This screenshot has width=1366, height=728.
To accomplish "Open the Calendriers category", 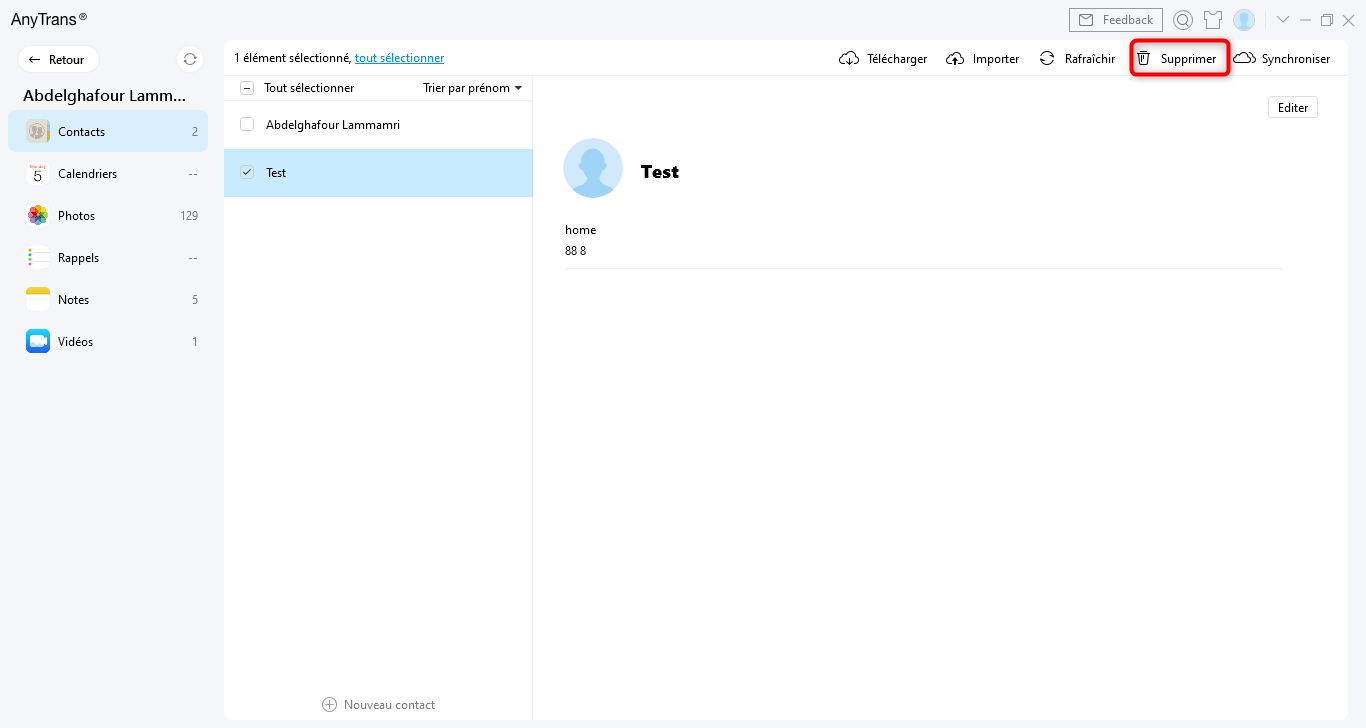I will 108,173.
